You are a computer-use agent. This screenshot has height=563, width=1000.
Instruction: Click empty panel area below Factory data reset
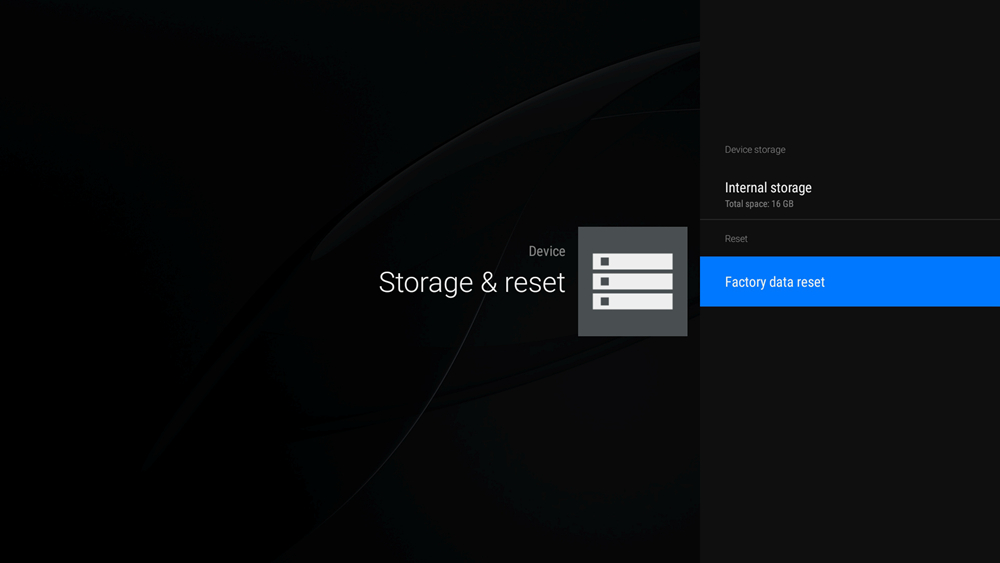point(849,434)
